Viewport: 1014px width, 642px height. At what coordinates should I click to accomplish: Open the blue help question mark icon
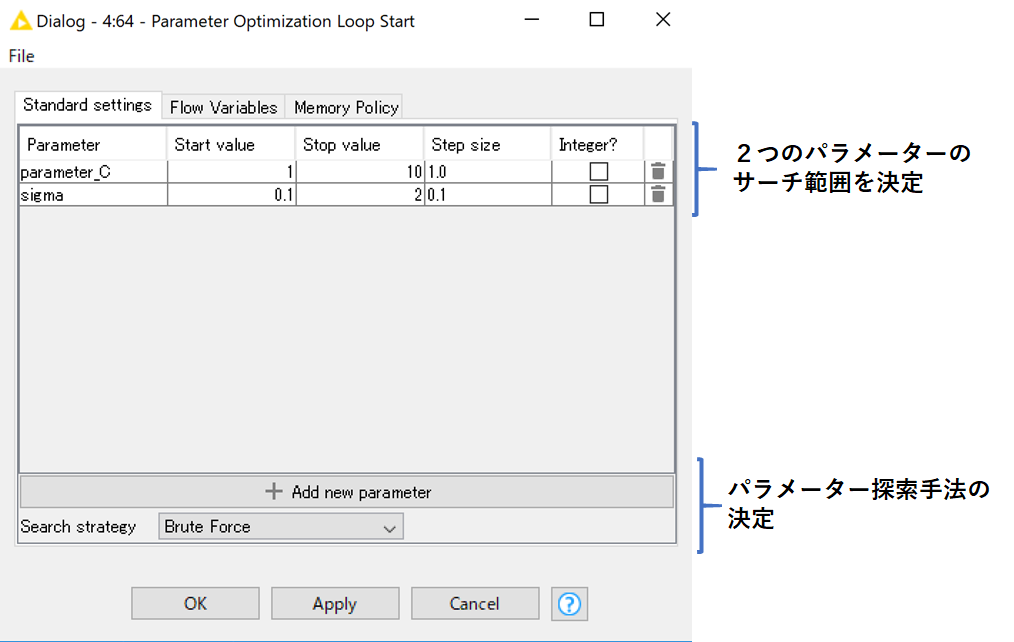569,603
